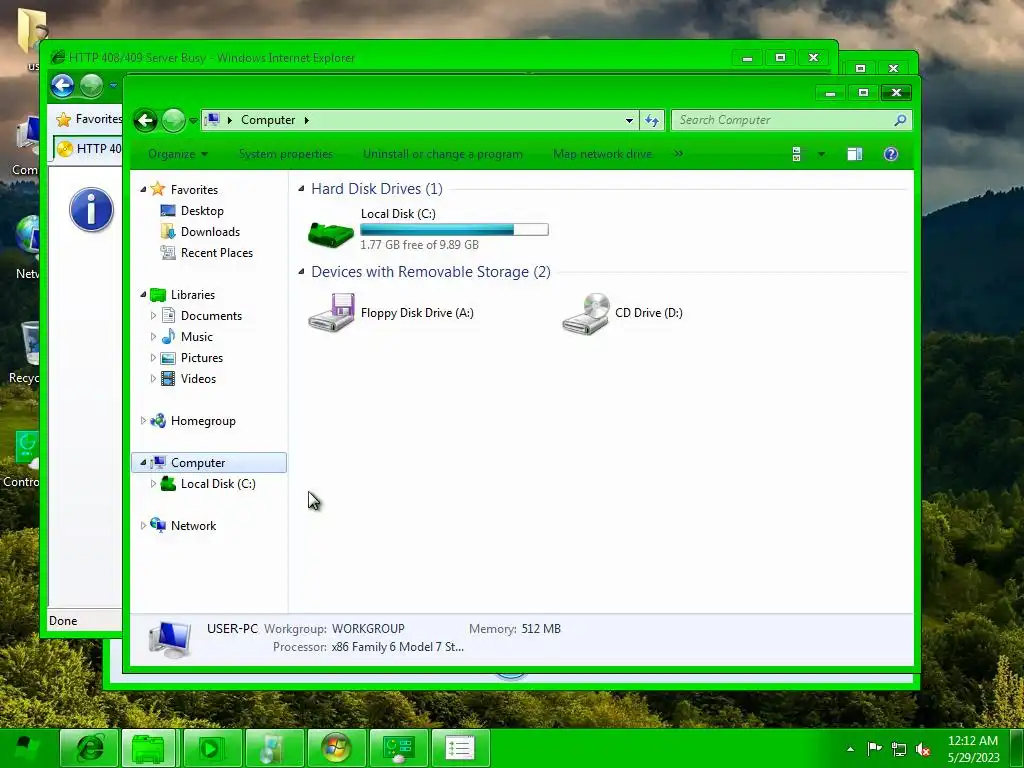Open clock showing 12:12 AM
The height and width of the screenshot is (768, 1024).
point(973,749)
